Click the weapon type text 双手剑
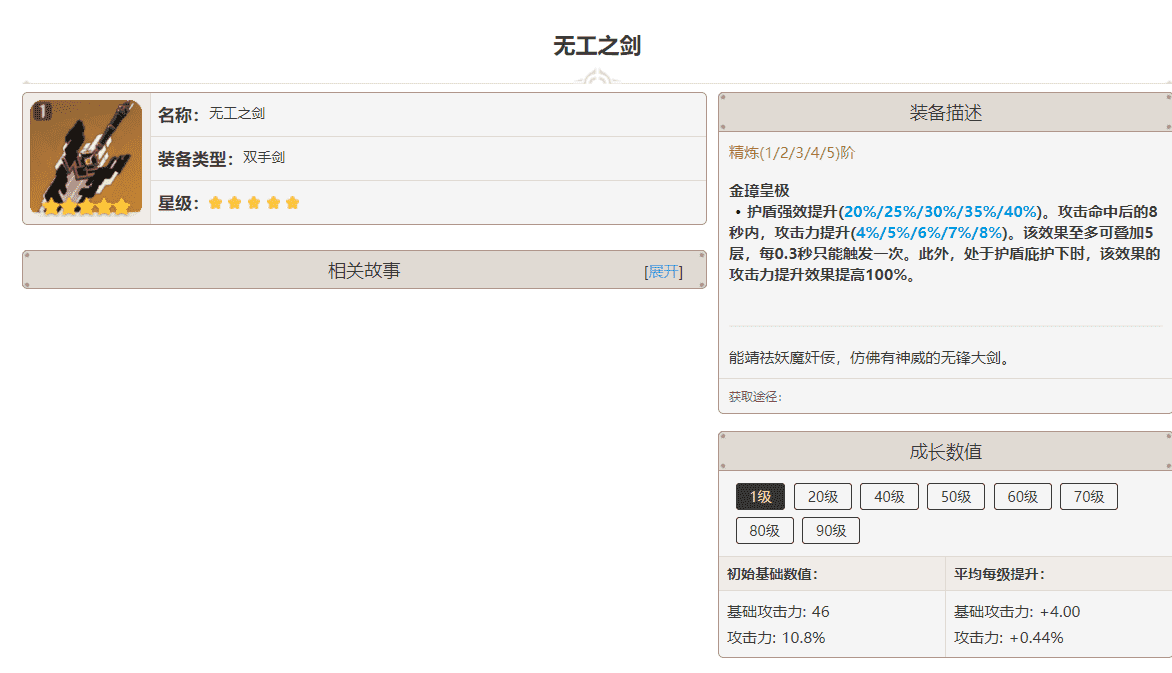This screenshot has height=673, width=1172. (264, 158)
